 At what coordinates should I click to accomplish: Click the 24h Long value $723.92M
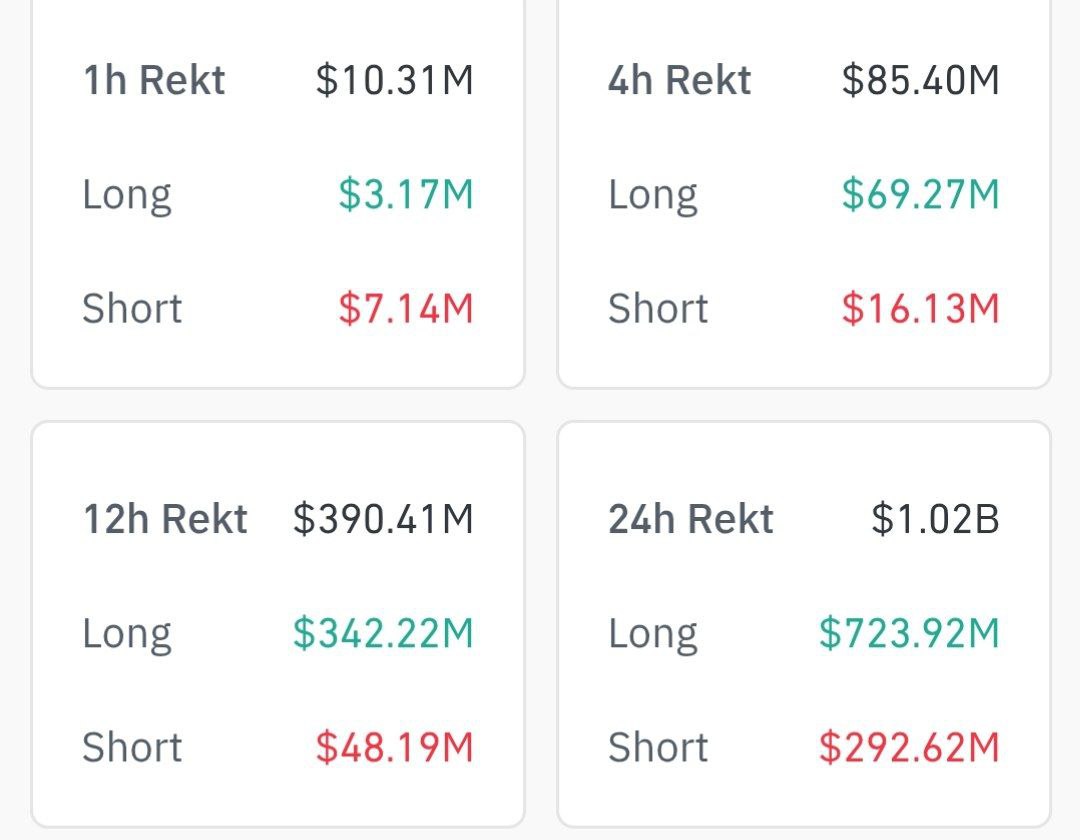pos(909,633)
